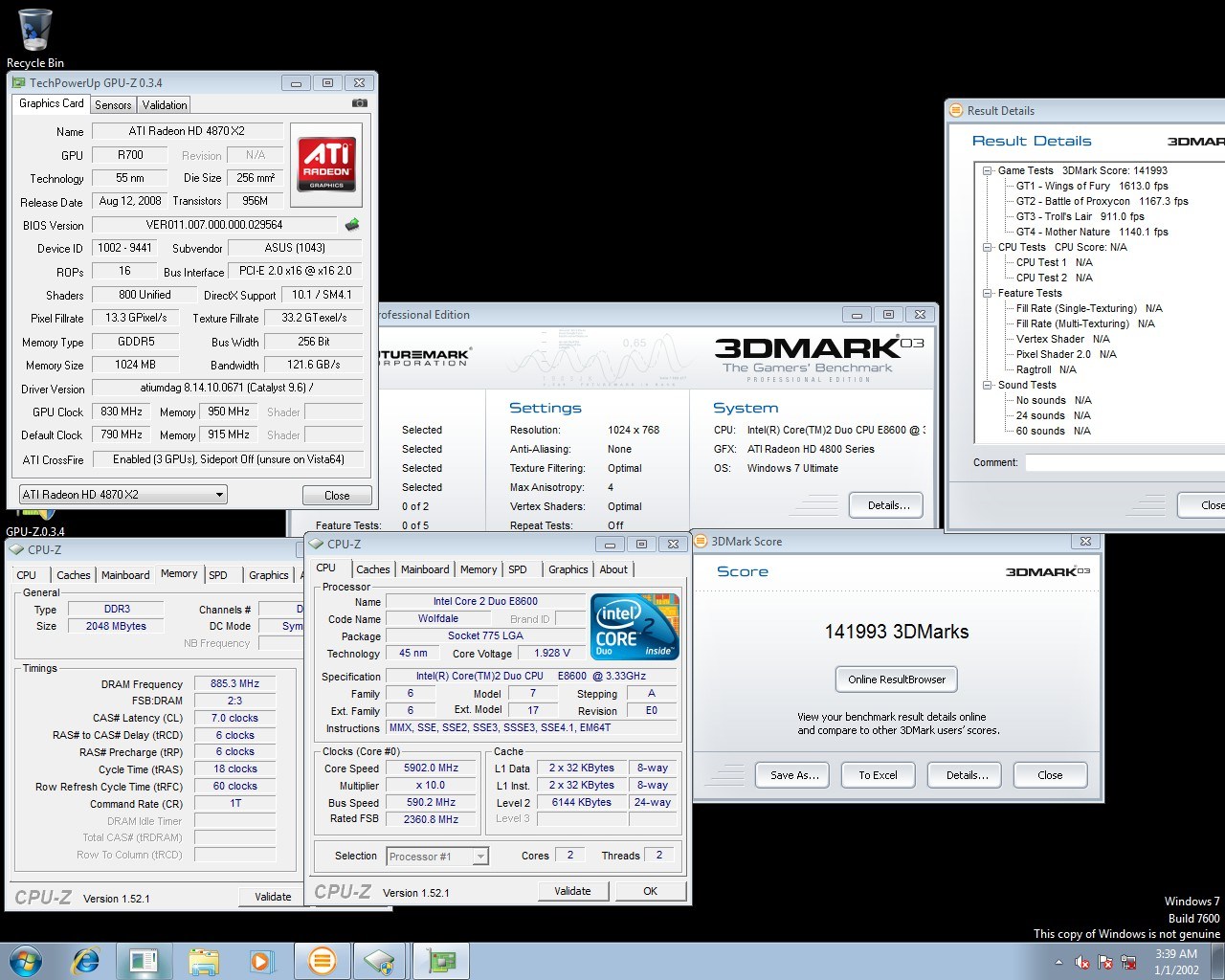This screenshot has width=1225, height=980.
Task: Open the Mainboard tab in the front CPU-Z window
Action: click(425, 569)
